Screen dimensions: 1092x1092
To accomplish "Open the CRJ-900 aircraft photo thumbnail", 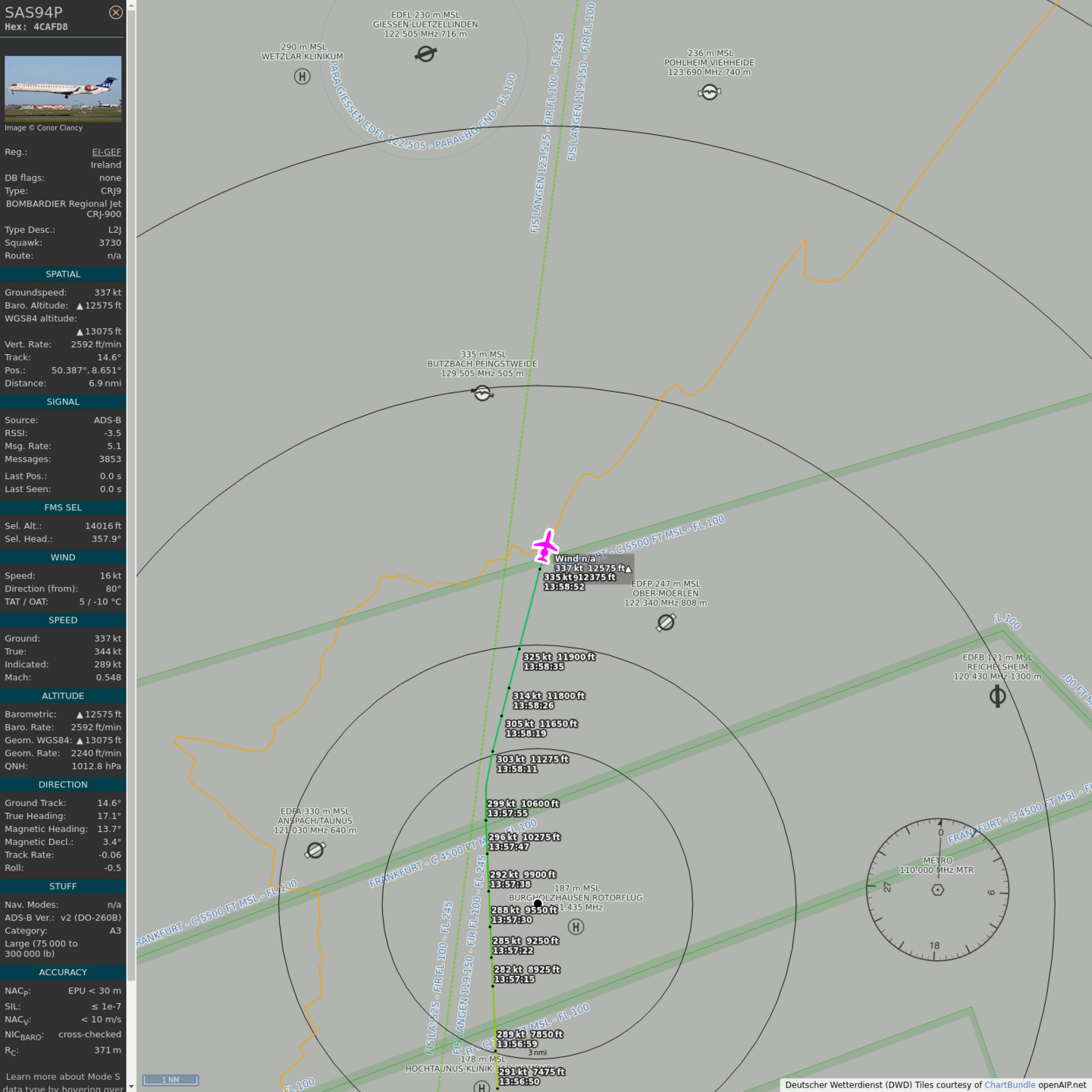I will tap(63, 88).
